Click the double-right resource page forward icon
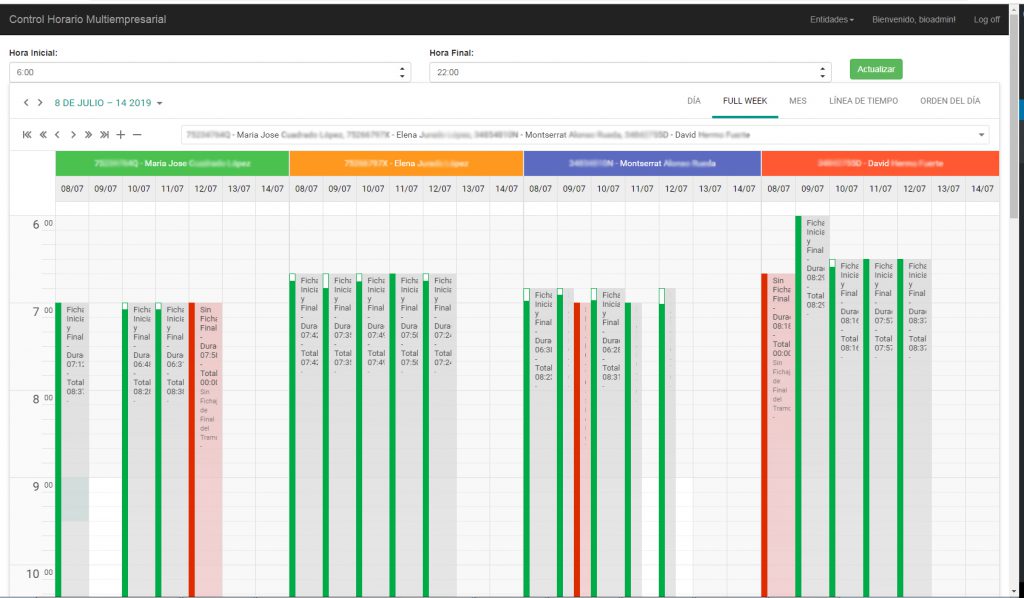 [x=88, y=134]
